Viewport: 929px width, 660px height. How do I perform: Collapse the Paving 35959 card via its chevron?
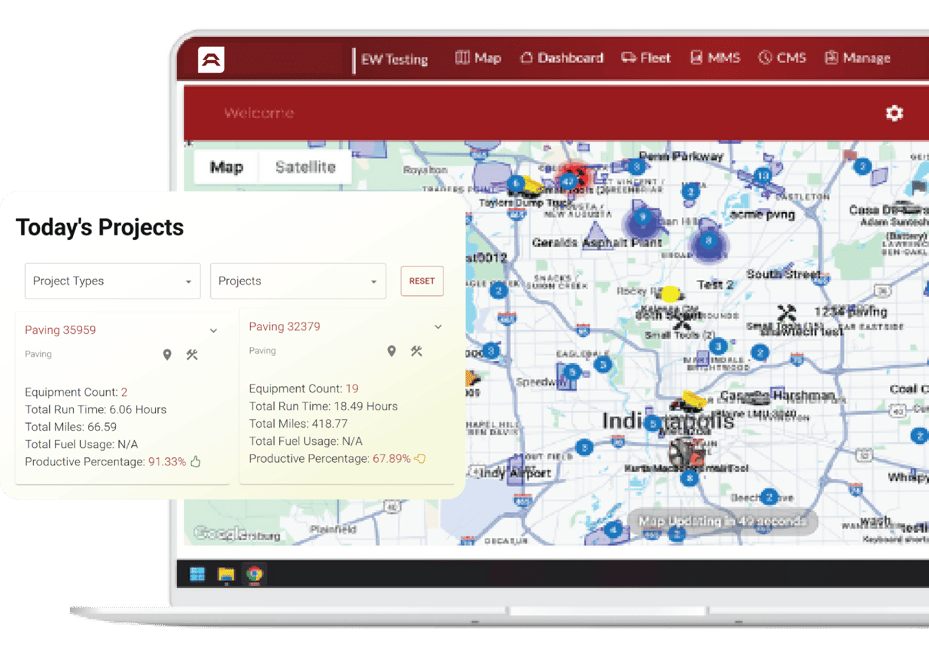pyautogui.click(x=213, y=330)
